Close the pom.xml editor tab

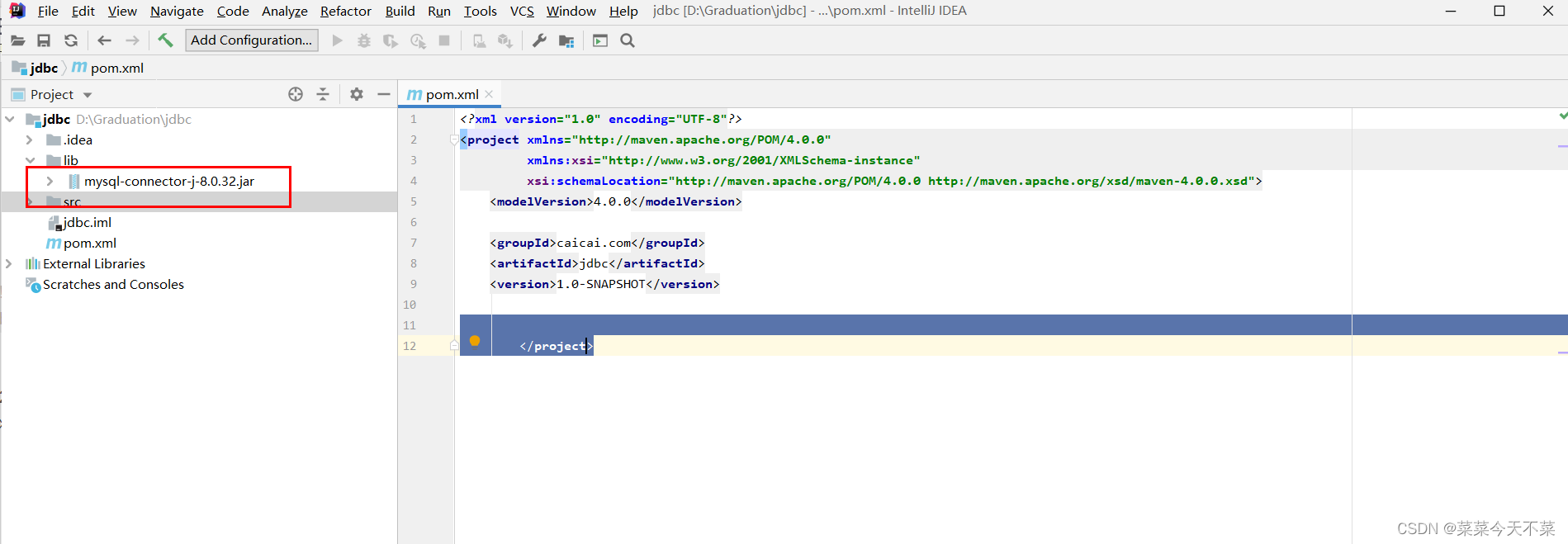point(489,94)
